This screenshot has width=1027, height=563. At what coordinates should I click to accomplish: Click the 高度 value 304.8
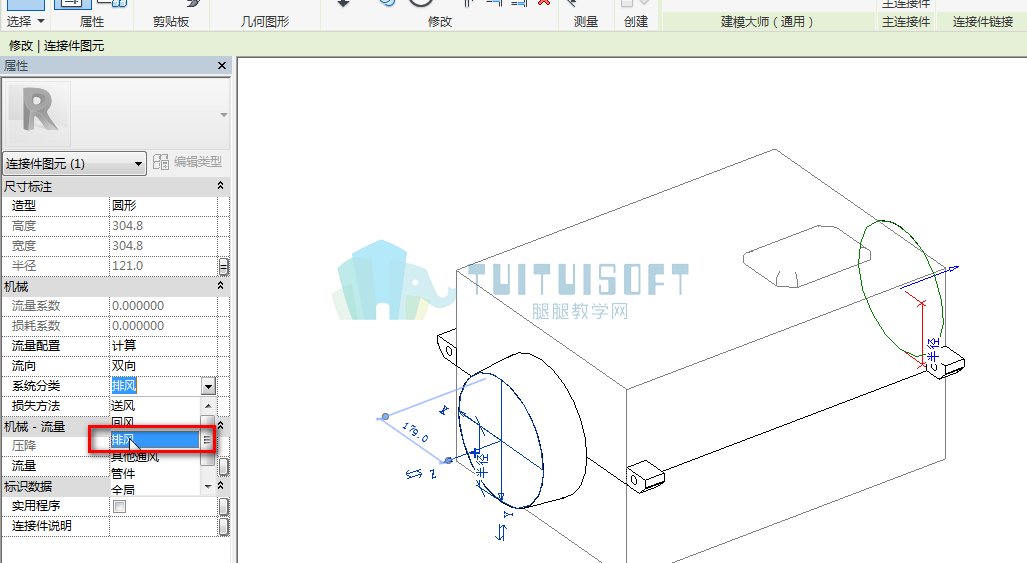pos(162,226)
